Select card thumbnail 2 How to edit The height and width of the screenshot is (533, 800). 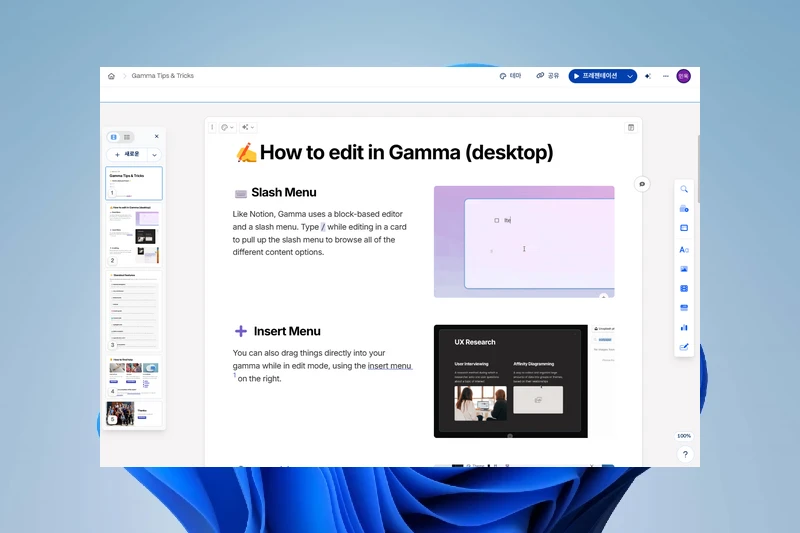point(134,235)
